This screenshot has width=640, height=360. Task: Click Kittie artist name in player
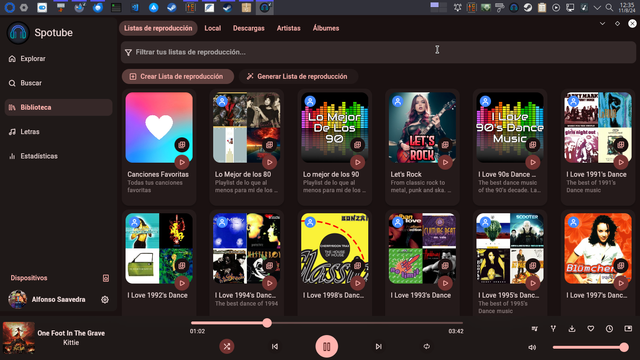pos(71,342)
